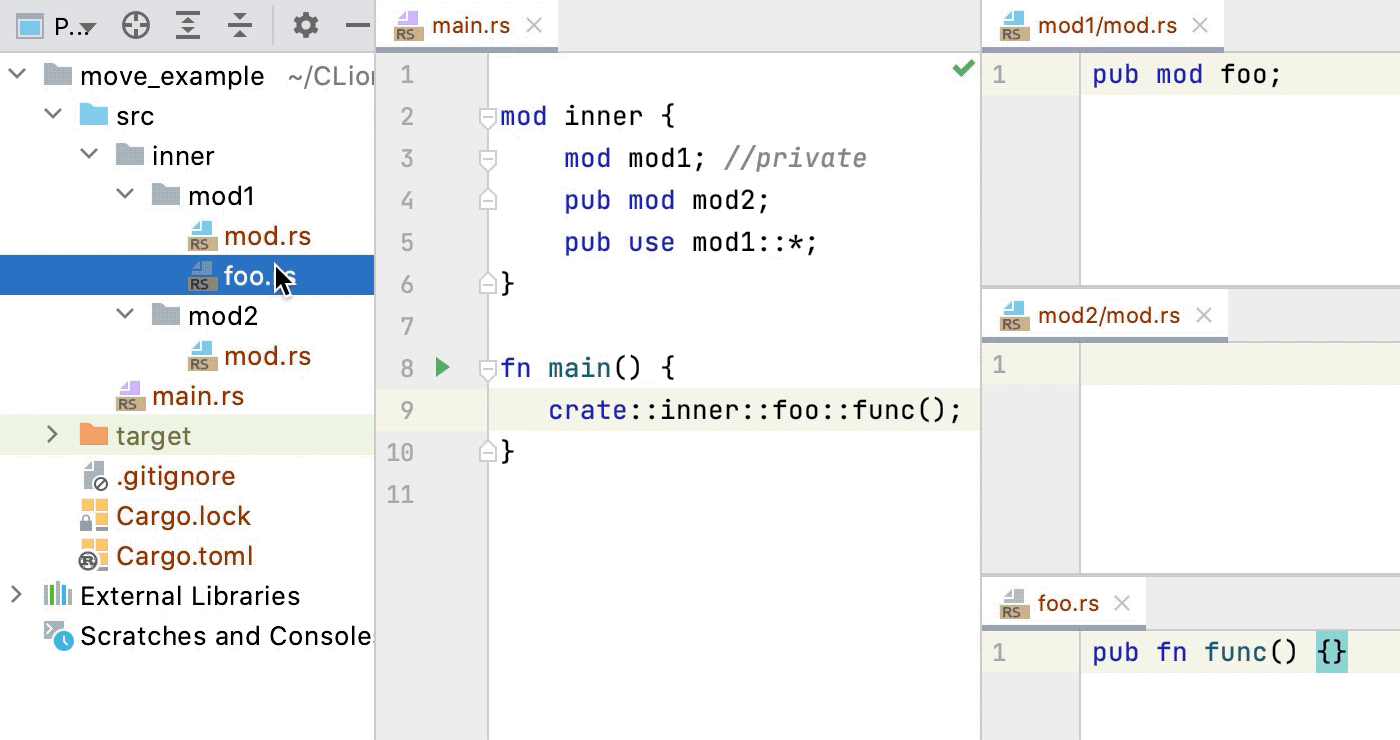Screen dimensions: 1400x740
Task: Click the Cargo.toml file icon
Action: 92,556
